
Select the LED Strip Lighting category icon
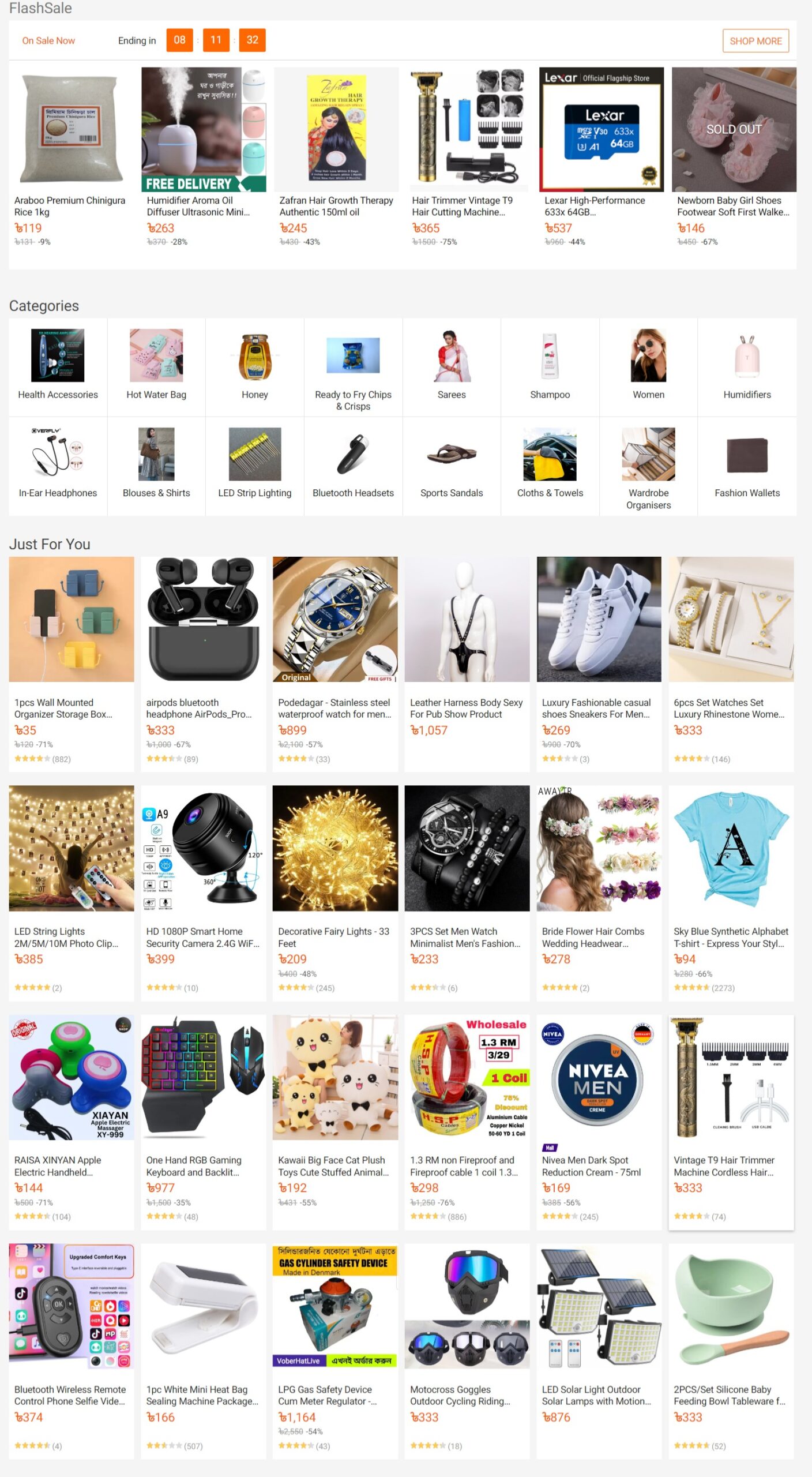(254, 454)
